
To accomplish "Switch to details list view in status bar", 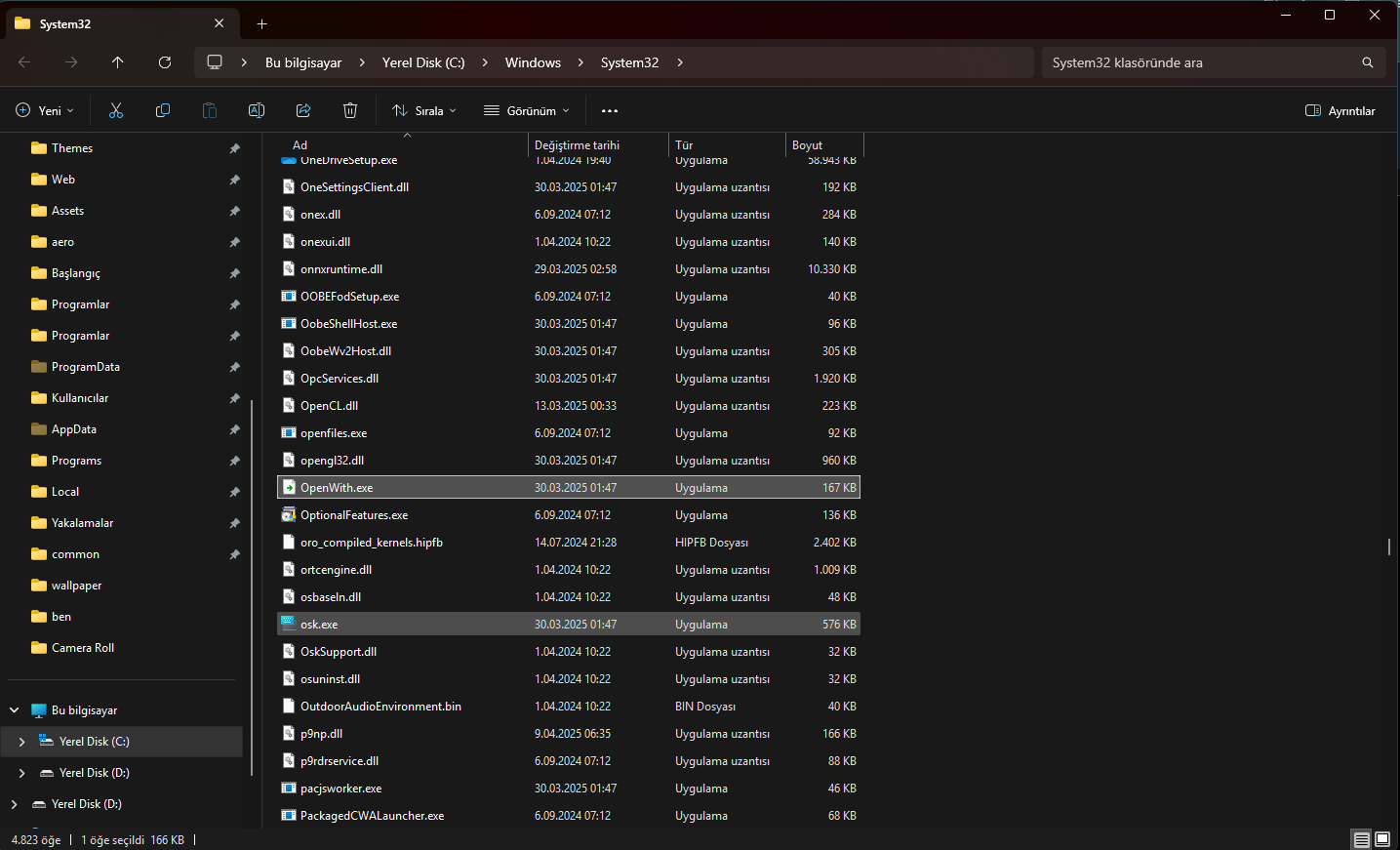I will pyautogui.click(x=1362, y=839).
